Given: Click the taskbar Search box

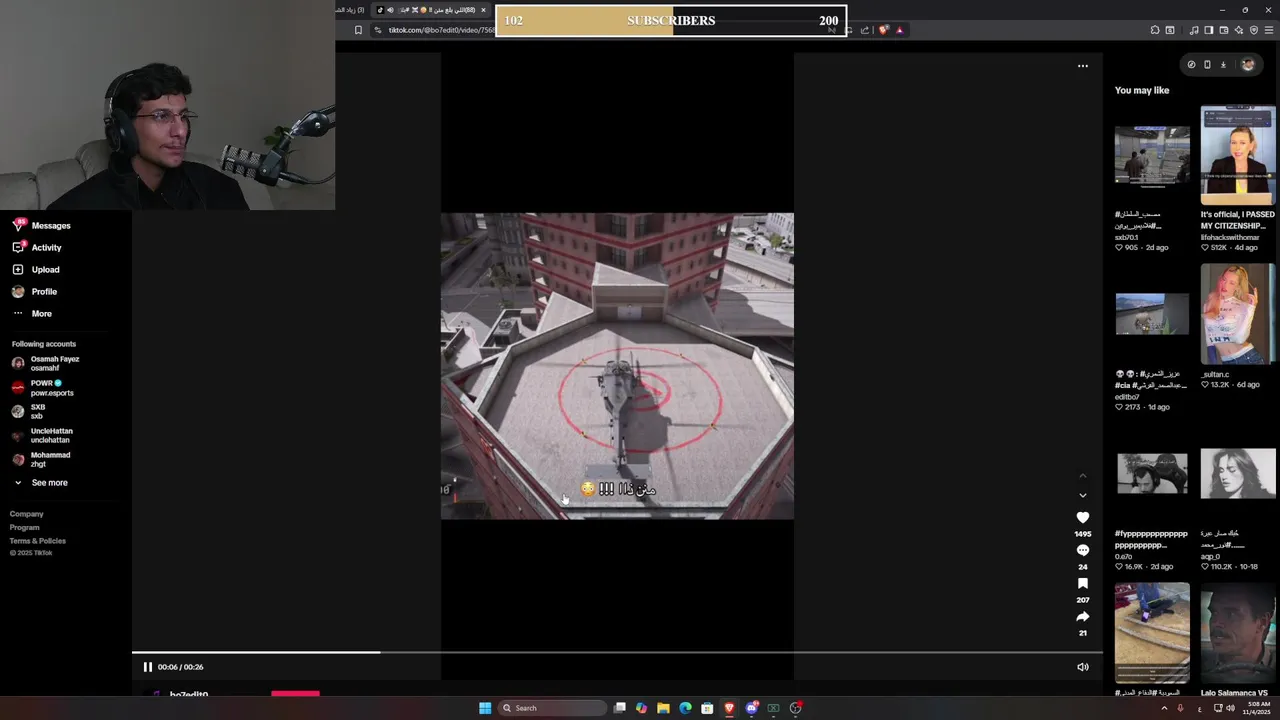Looking at the screenshot, I should click(552, 708).
